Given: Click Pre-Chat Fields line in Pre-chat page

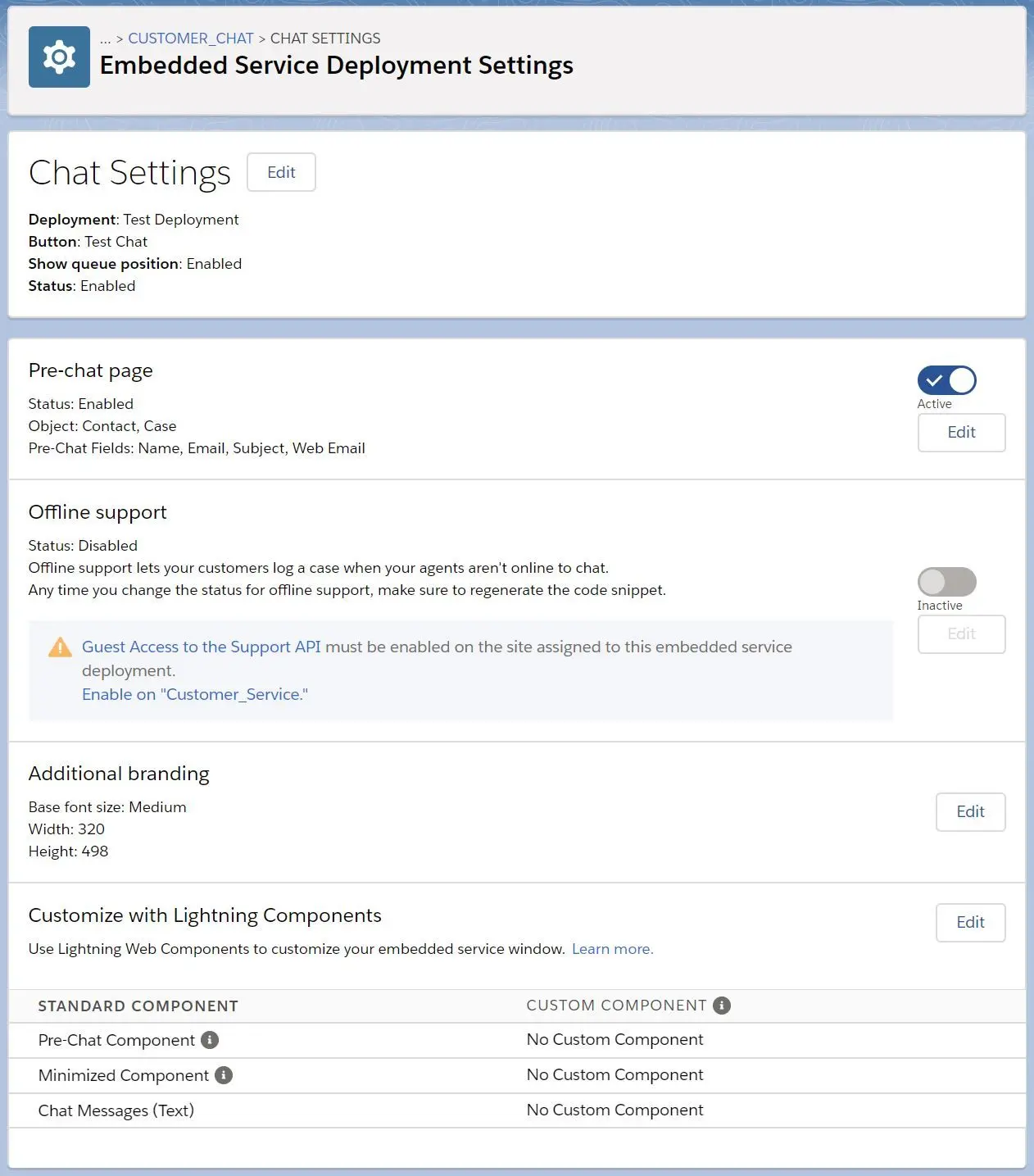Looking at the screenshot, I should pos(197,448).
